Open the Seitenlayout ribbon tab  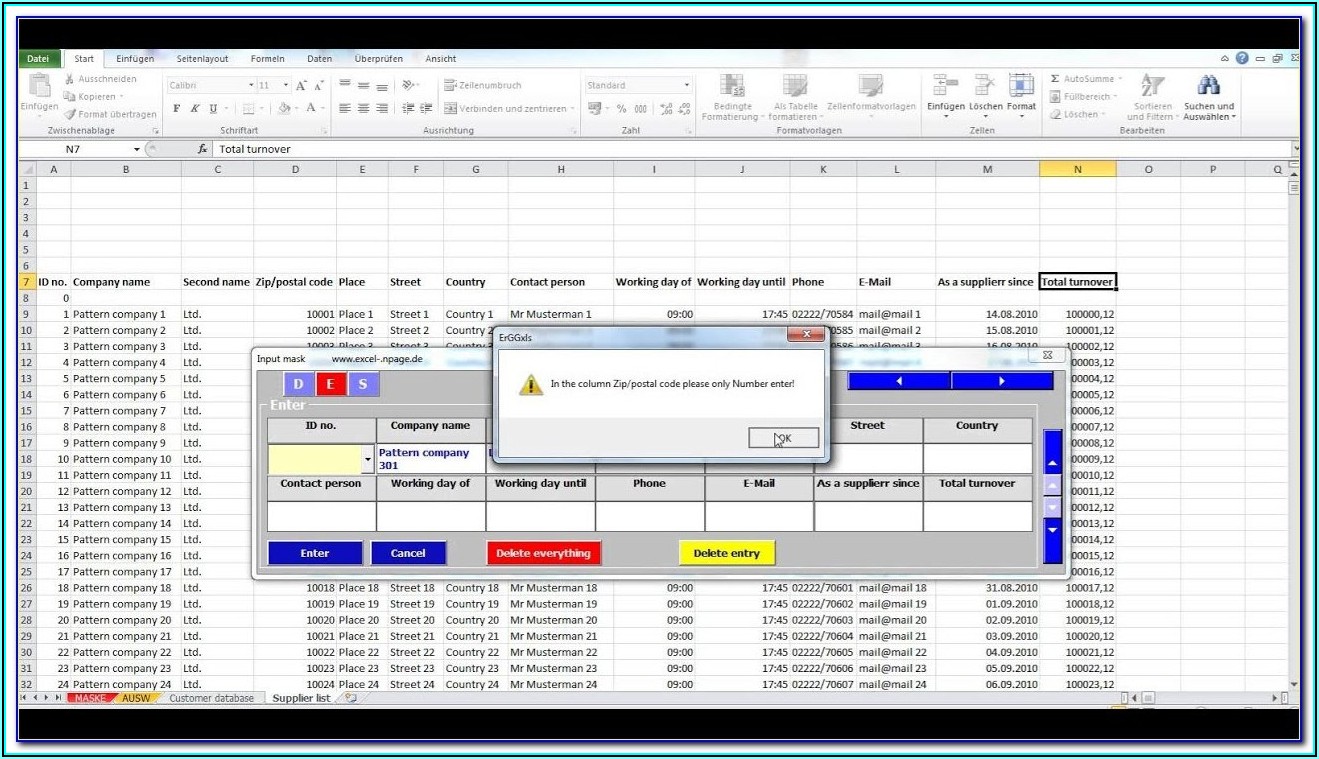tap(202, 59)
